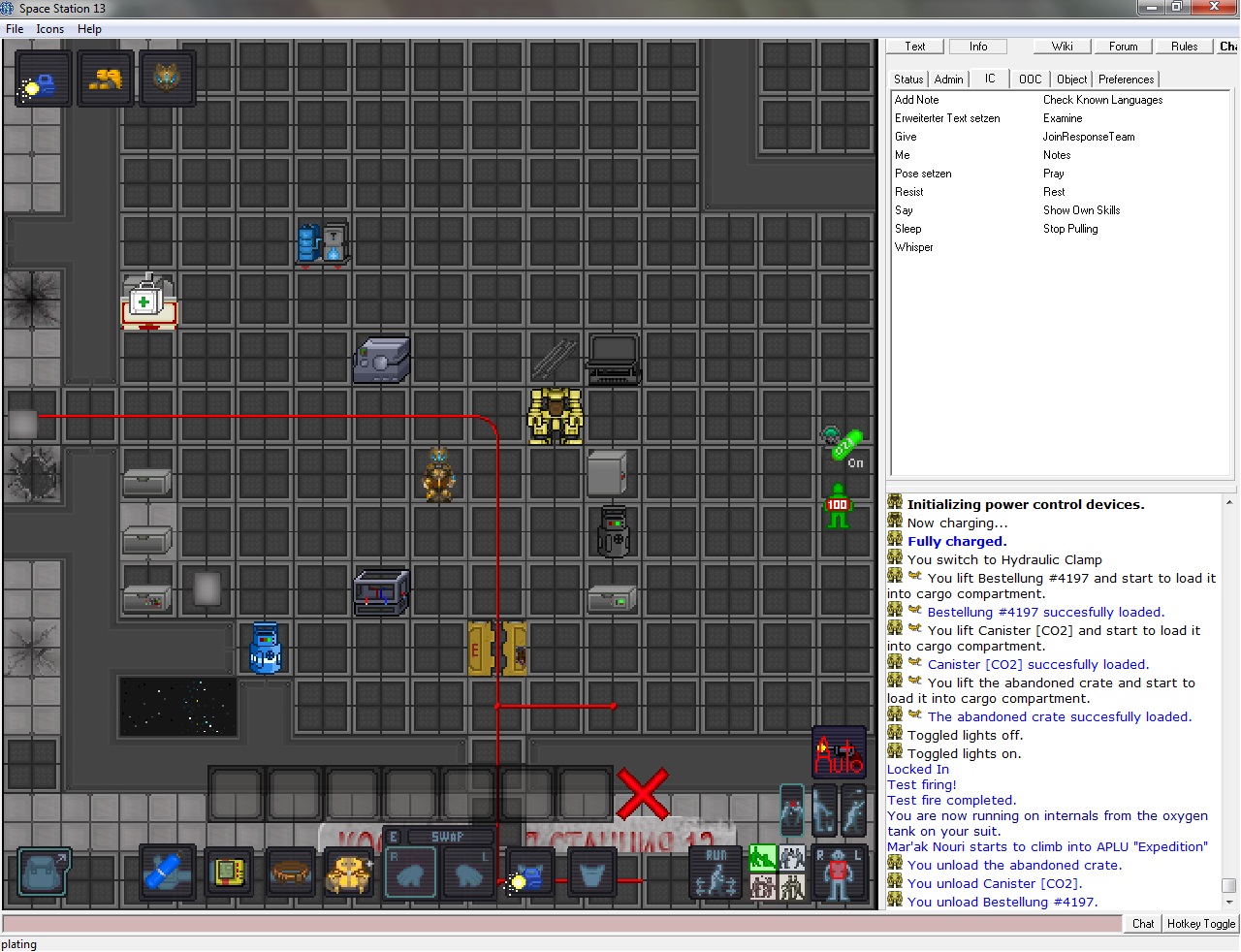Open the Rules button
Image resolution: width=1241 pixels, height=952 pixels.
1184,47
